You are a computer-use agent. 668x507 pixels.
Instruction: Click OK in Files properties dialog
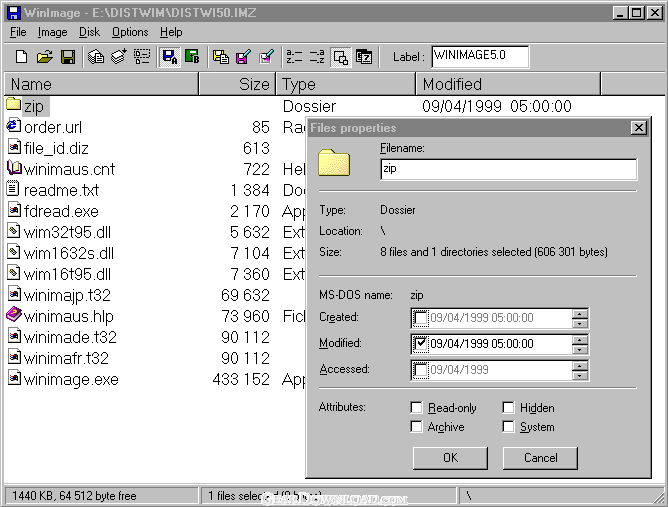tap(450, 458)
